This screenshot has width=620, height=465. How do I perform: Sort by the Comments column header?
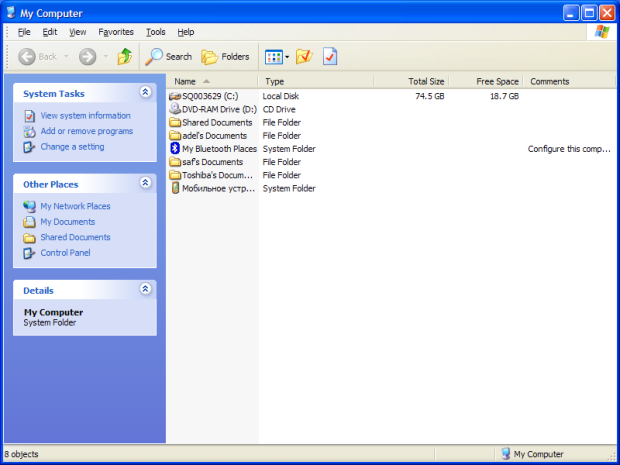click(569, 81)
